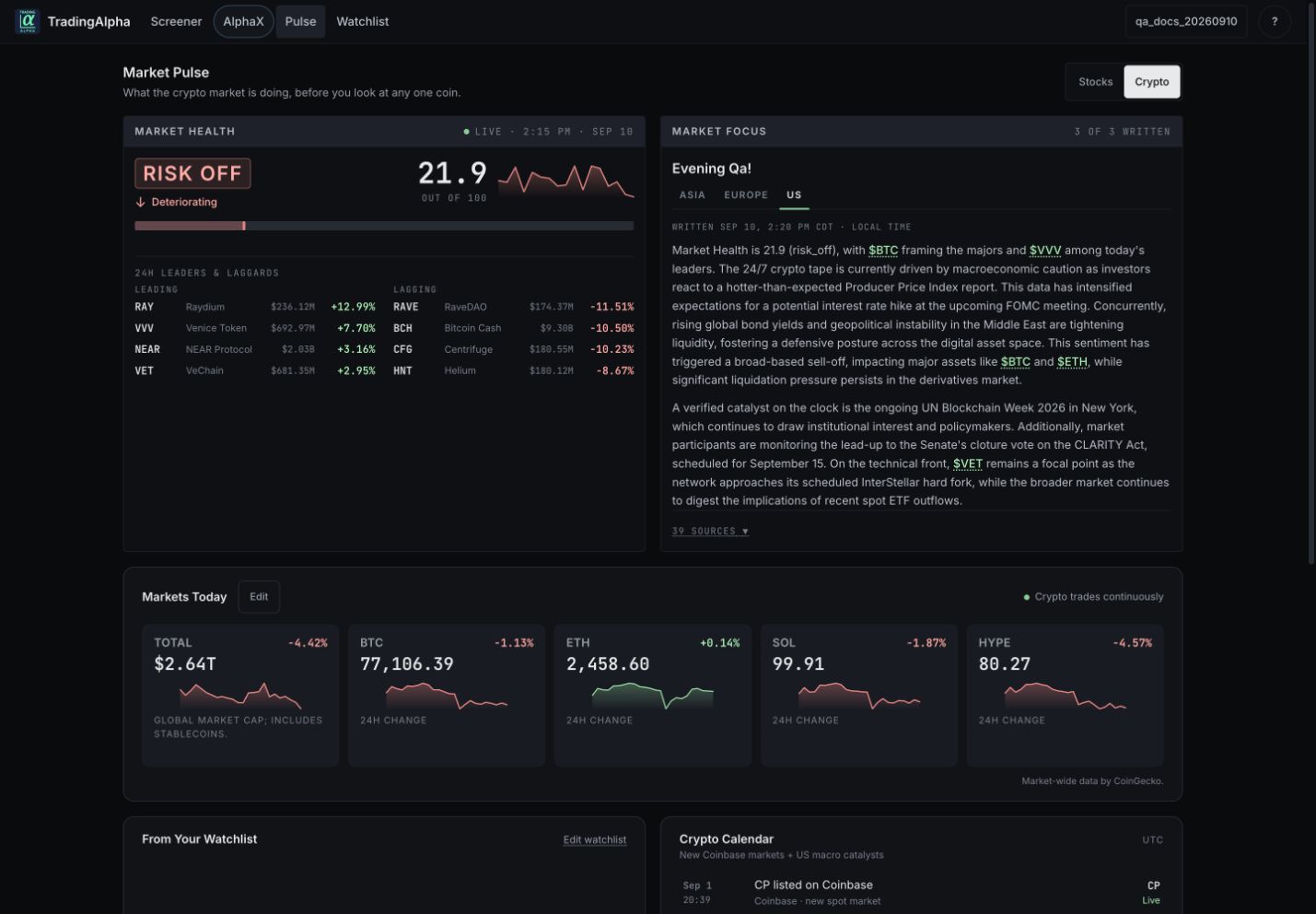The width and height of the screenshot is (1316, 914).
Task: Select the RAY Raydium leader row
Action: coord(255,307)
